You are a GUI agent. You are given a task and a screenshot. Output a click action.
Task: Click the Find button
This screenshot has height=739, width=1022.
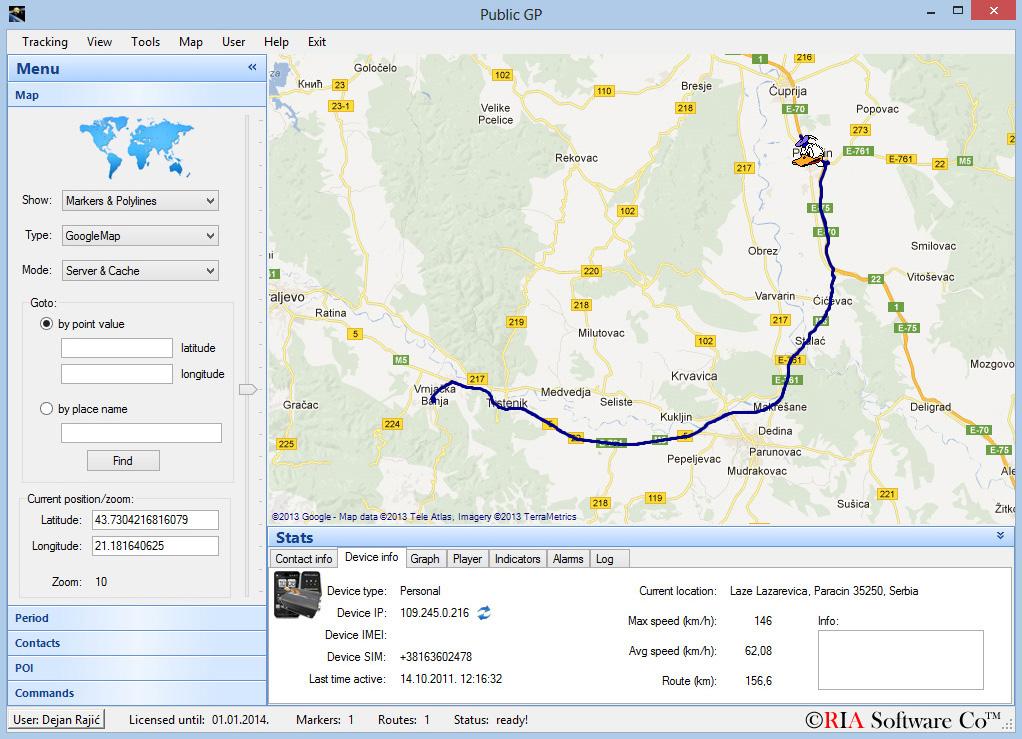click(122, 461)
